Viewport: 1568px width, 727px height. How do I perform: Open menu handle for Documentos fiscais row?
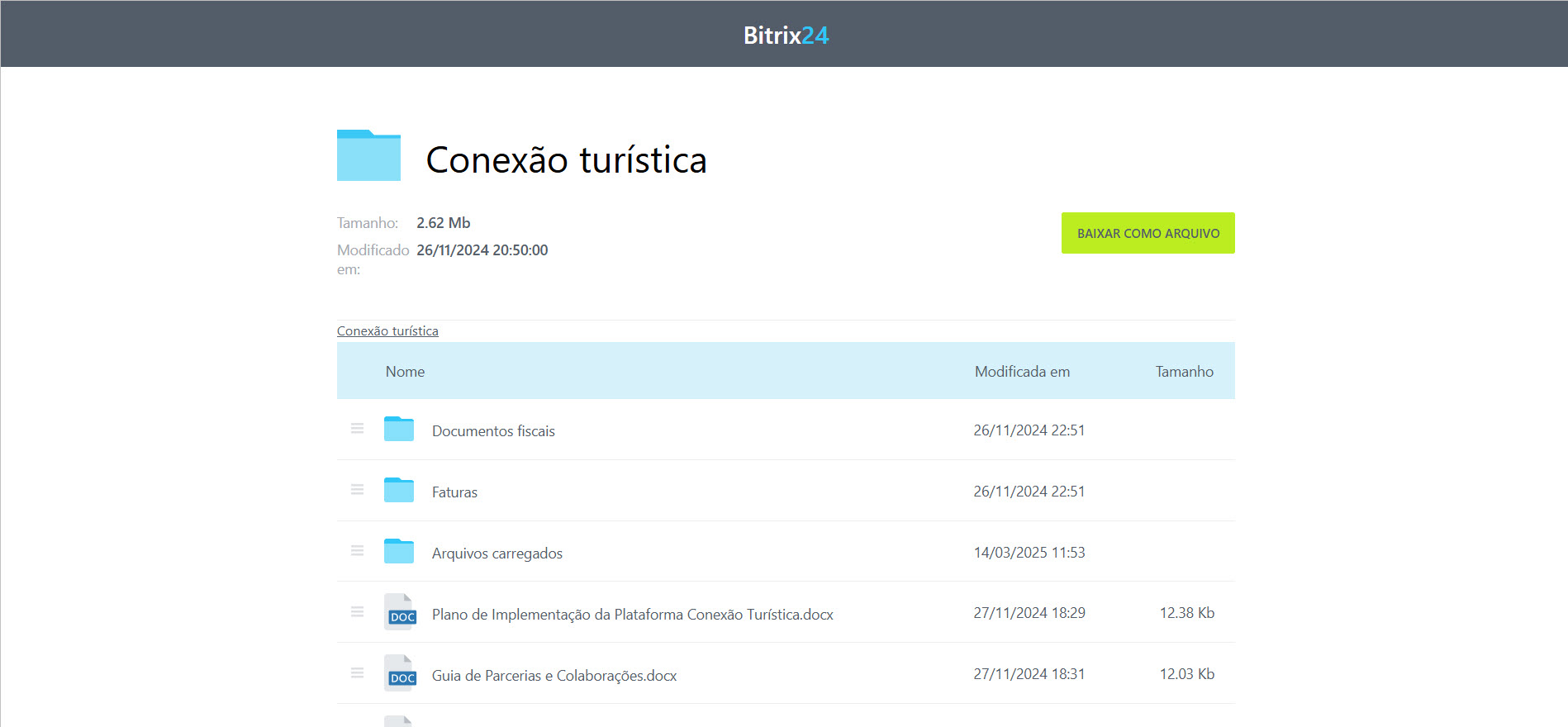(x=357, y=429)
